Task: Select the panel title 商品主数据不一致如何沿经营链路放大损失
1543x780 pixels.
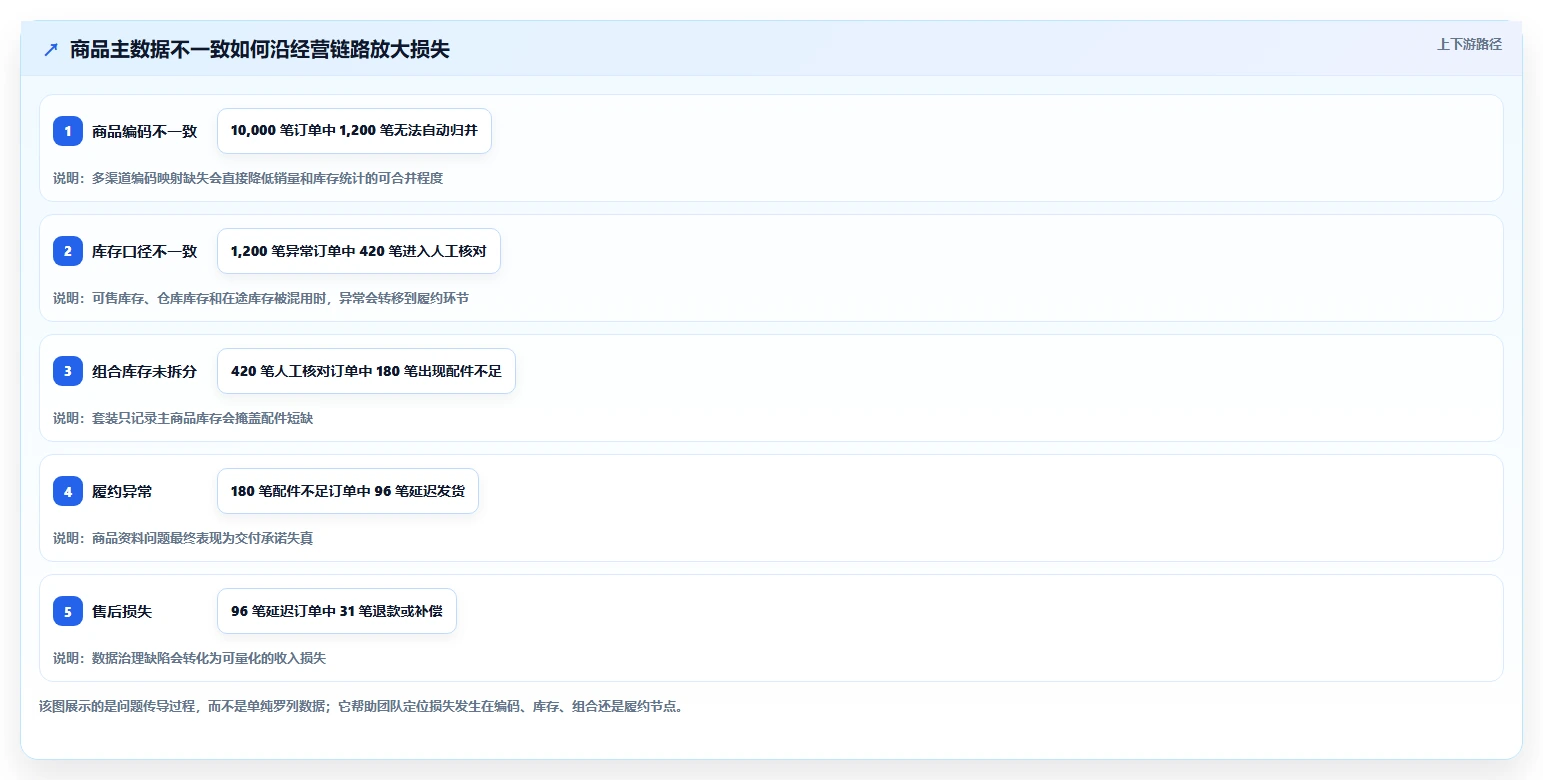Action: (260, 49)
